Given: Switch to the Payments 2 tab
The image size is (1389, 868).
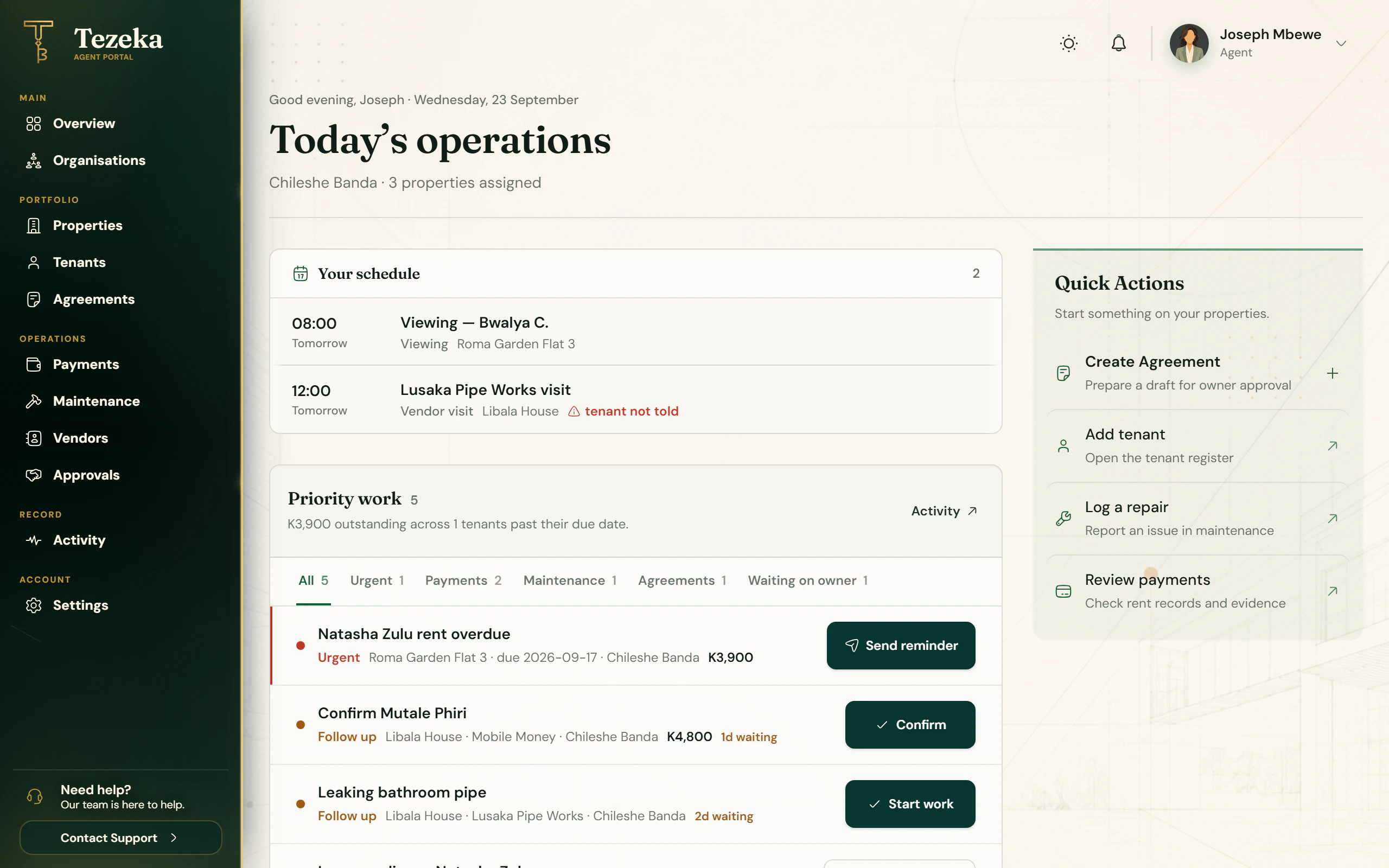Looking at the screenshot, I should (463, 580).
